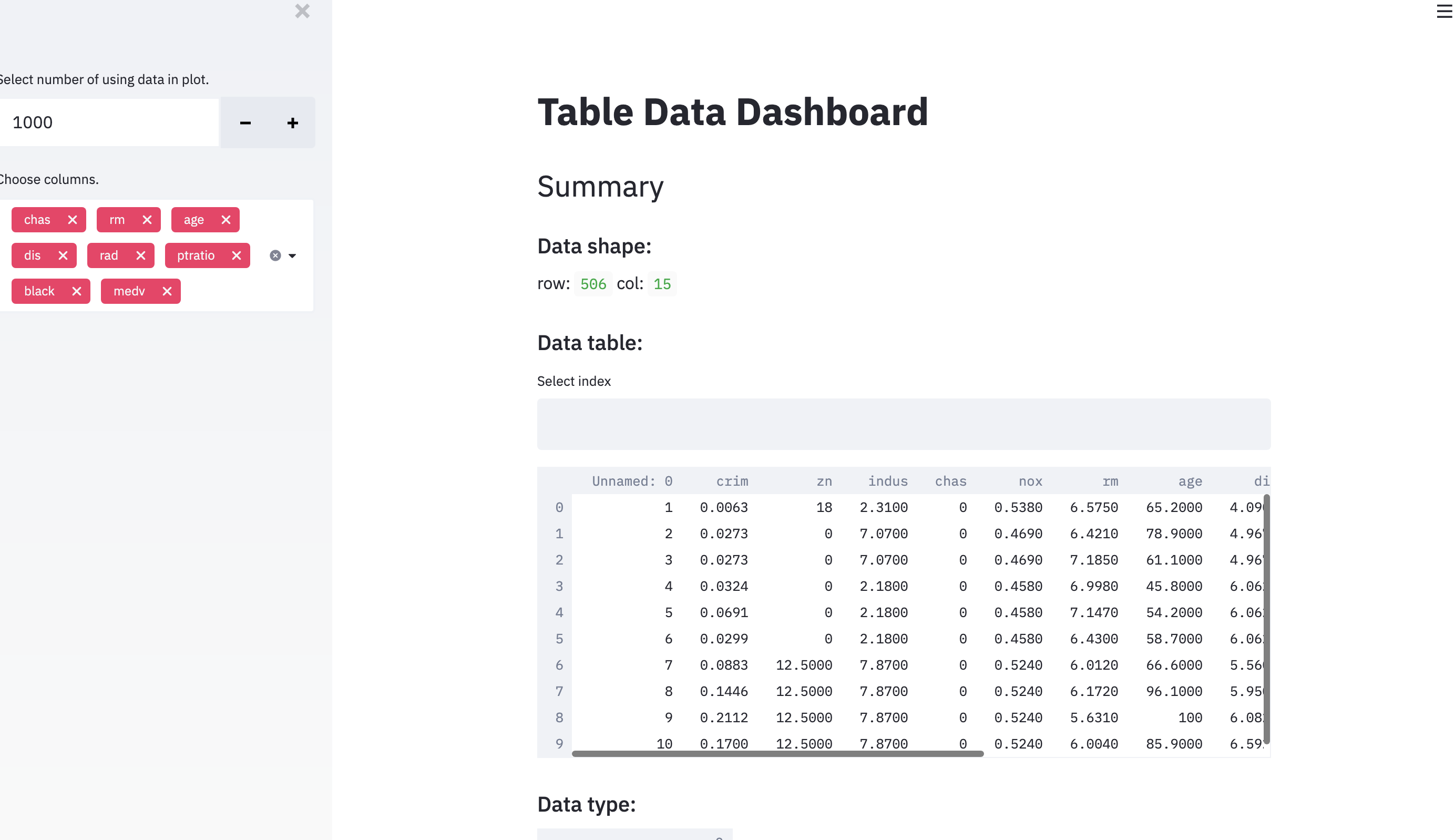Remove the black column tag
Image resolution: width=1455 pixels, height=840 pixels.
pos(76,291)
